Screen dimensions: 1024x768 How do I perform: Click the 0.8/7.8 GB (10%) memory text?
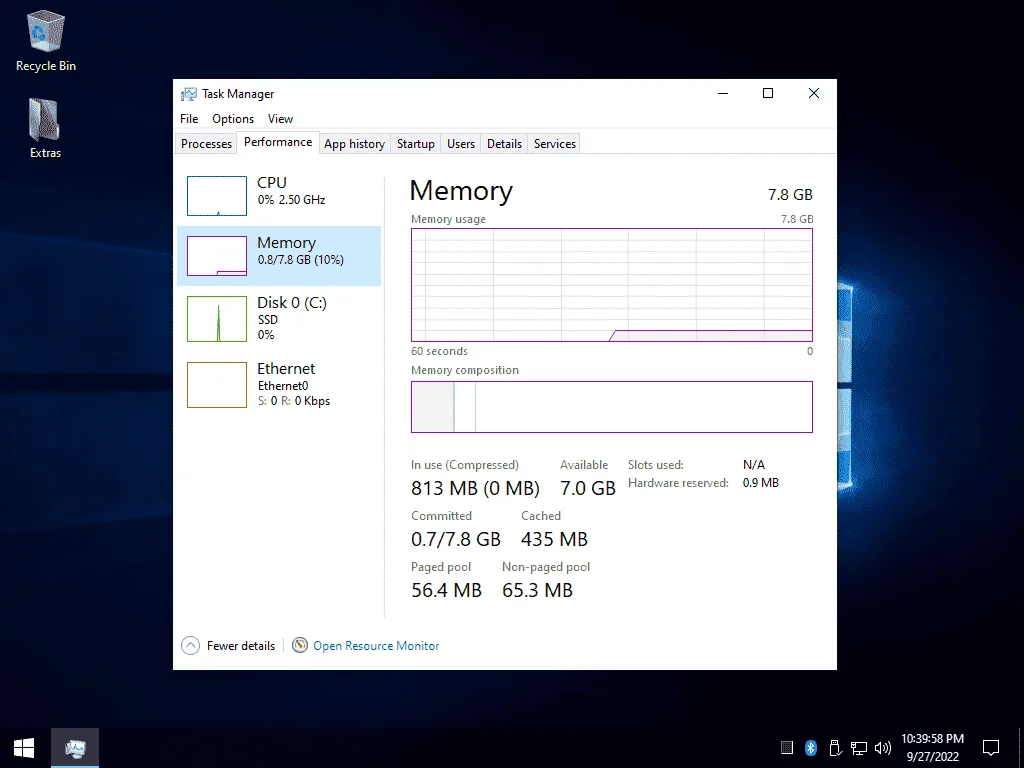pos(300,260)
